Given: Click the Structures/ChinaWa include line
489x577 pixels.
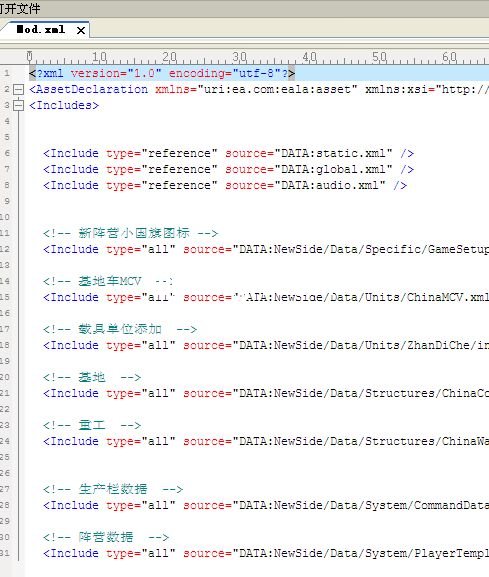Looking at the screenshot, I should point(266,441).
